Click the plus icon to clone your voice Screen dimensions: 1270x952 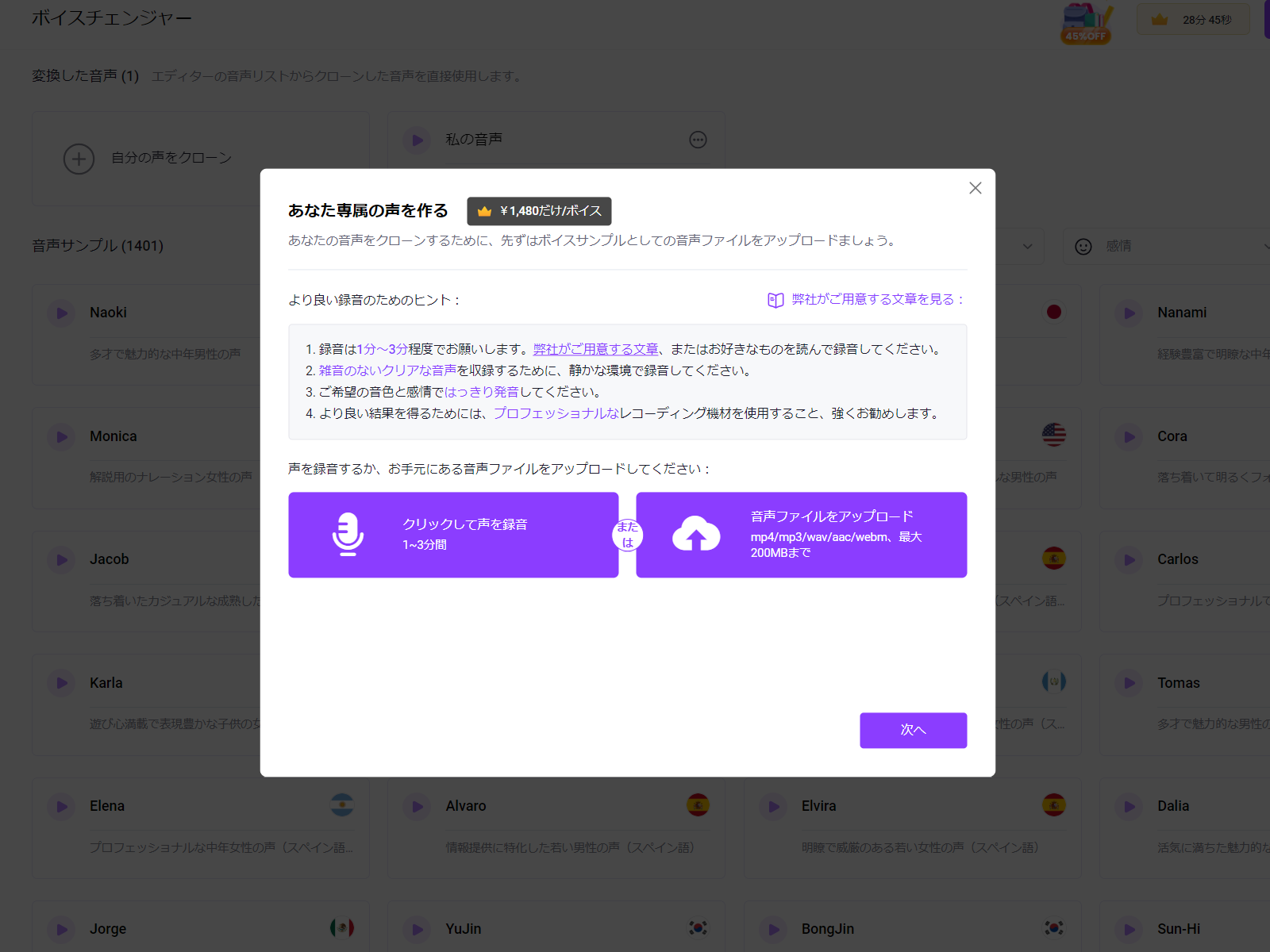(x=79, y=159)
